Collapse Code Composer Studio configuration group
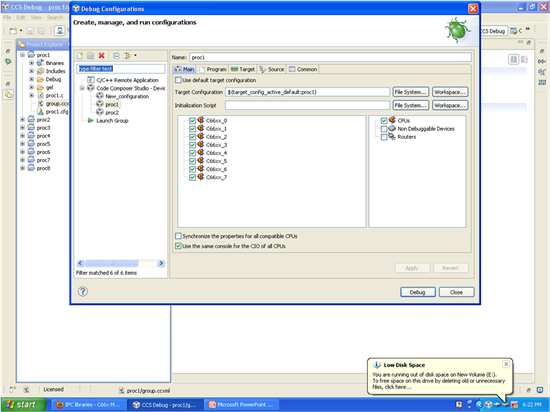 click(x=82, y=88)
